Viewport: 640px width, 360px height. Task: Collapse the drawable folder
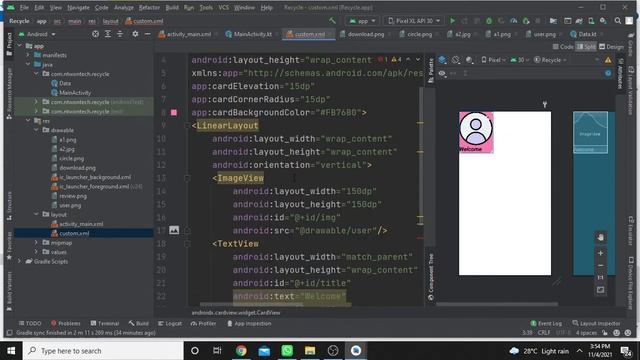pyautogui.click(x=36, y=130)
